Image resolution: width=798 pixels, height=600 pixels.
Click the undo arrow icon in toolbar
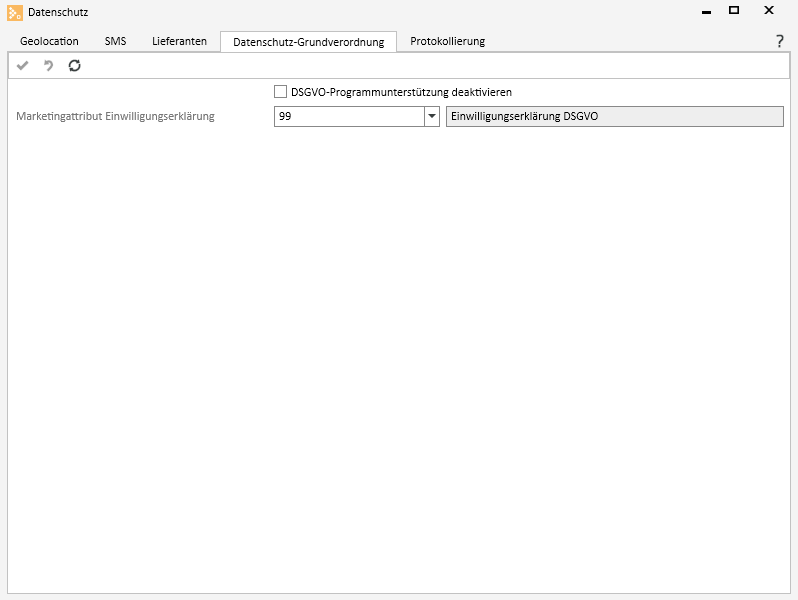point(48,66)
